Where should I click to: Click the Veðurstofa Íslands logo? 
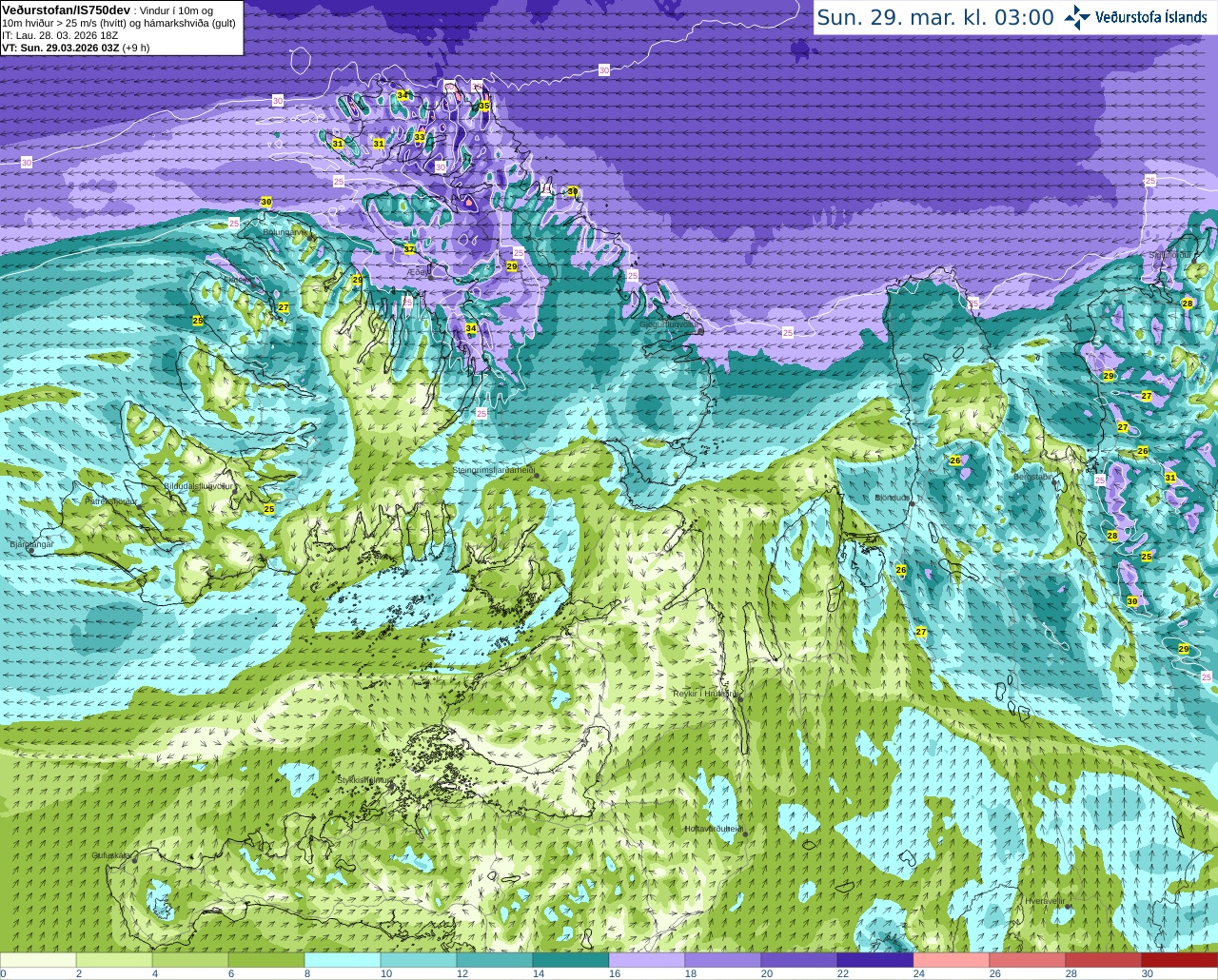(1135, 17)
